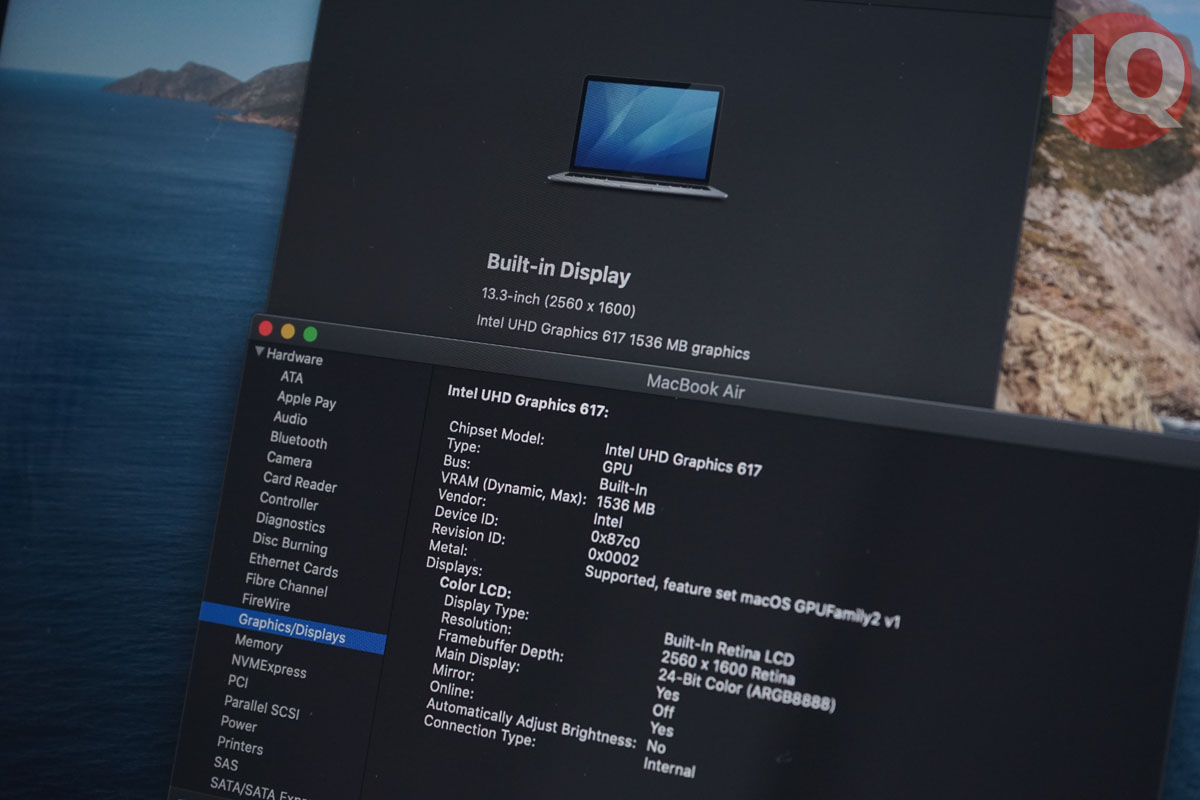Image resolution: width=1200 pixels, height=800 pixels.
Task: Click the Intel UHD Graphics 617: heading
Action: click(527, 399)
